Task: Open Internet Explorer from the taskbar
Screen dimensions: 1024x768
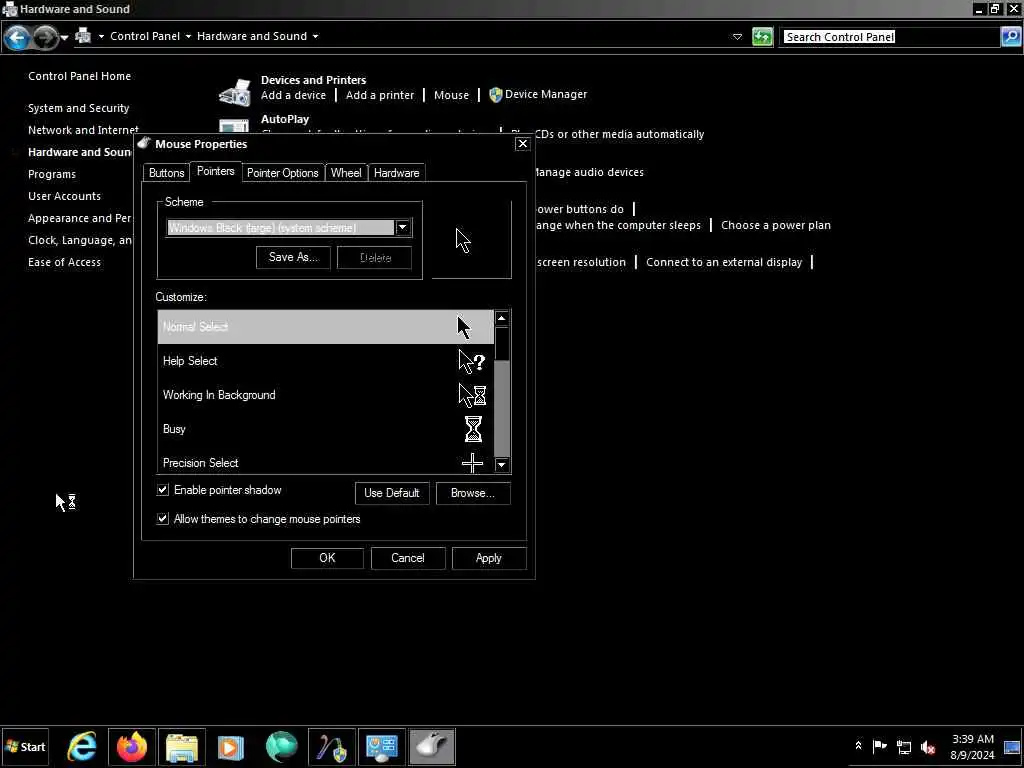Action: point(82,746)
